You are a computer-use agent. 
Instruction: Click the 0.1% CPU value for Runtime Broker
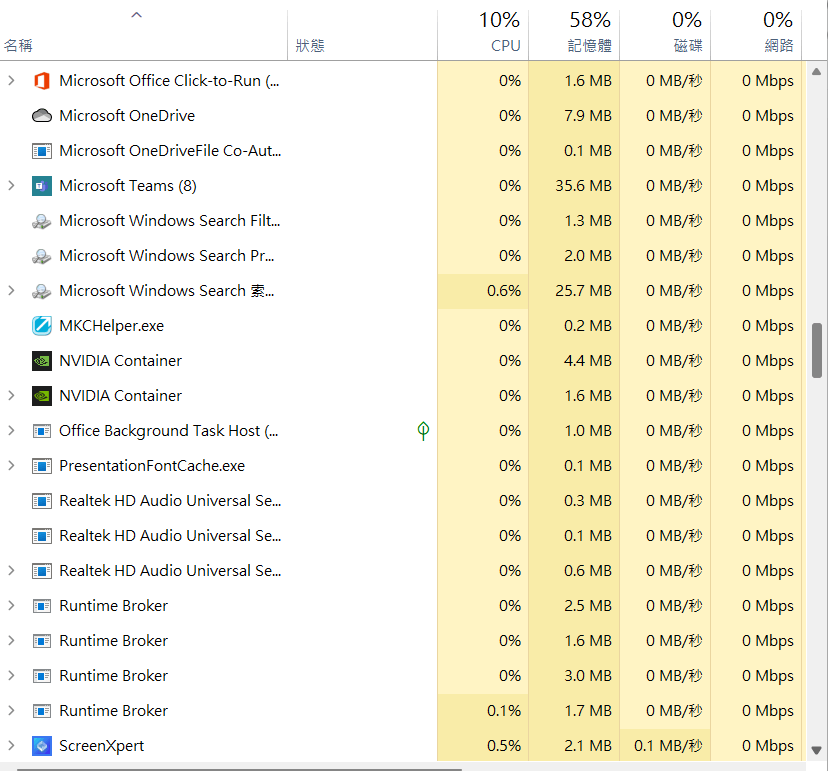tap(504, 711)
